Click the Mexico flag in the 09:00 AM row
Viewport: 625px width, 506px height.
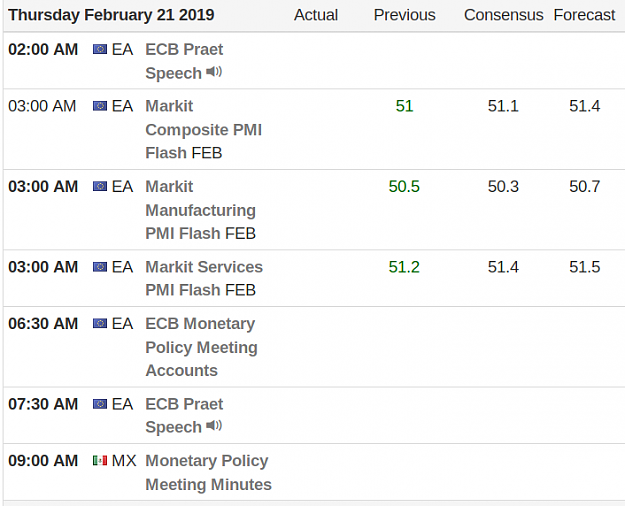click(x=100, y=461)
